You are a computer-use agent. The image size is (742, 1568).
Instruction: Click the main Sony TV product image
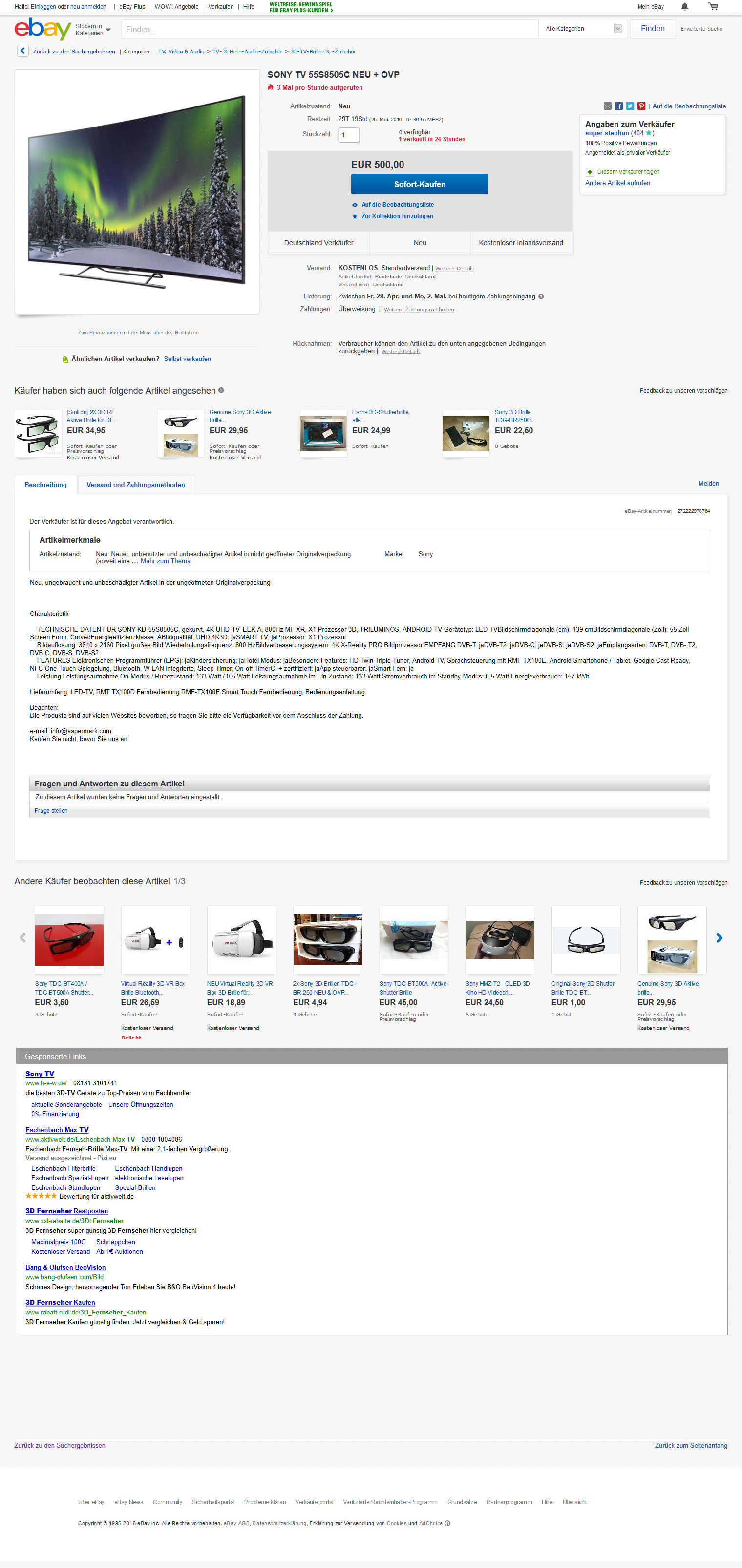tap(137, 192)
